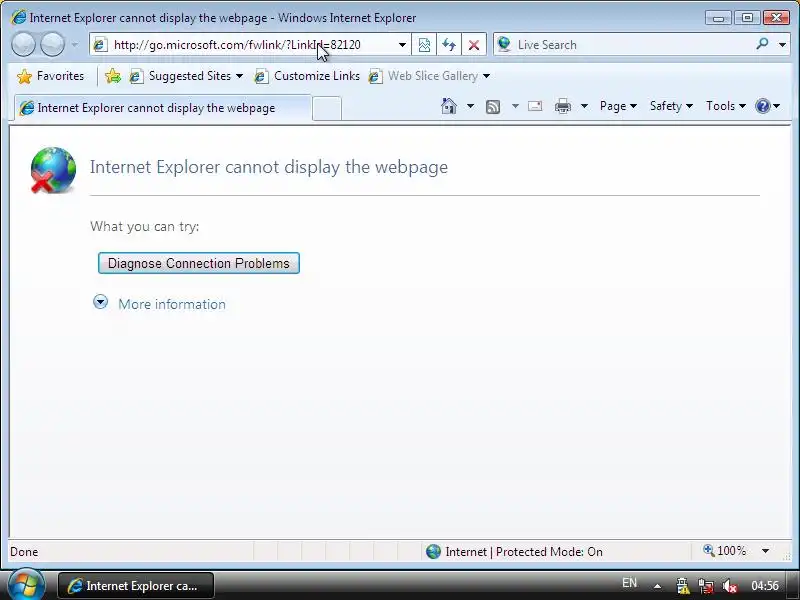Open the Suggested Sites favorites link
This screenshot has height=600, width=800.
tap(186, 76)
